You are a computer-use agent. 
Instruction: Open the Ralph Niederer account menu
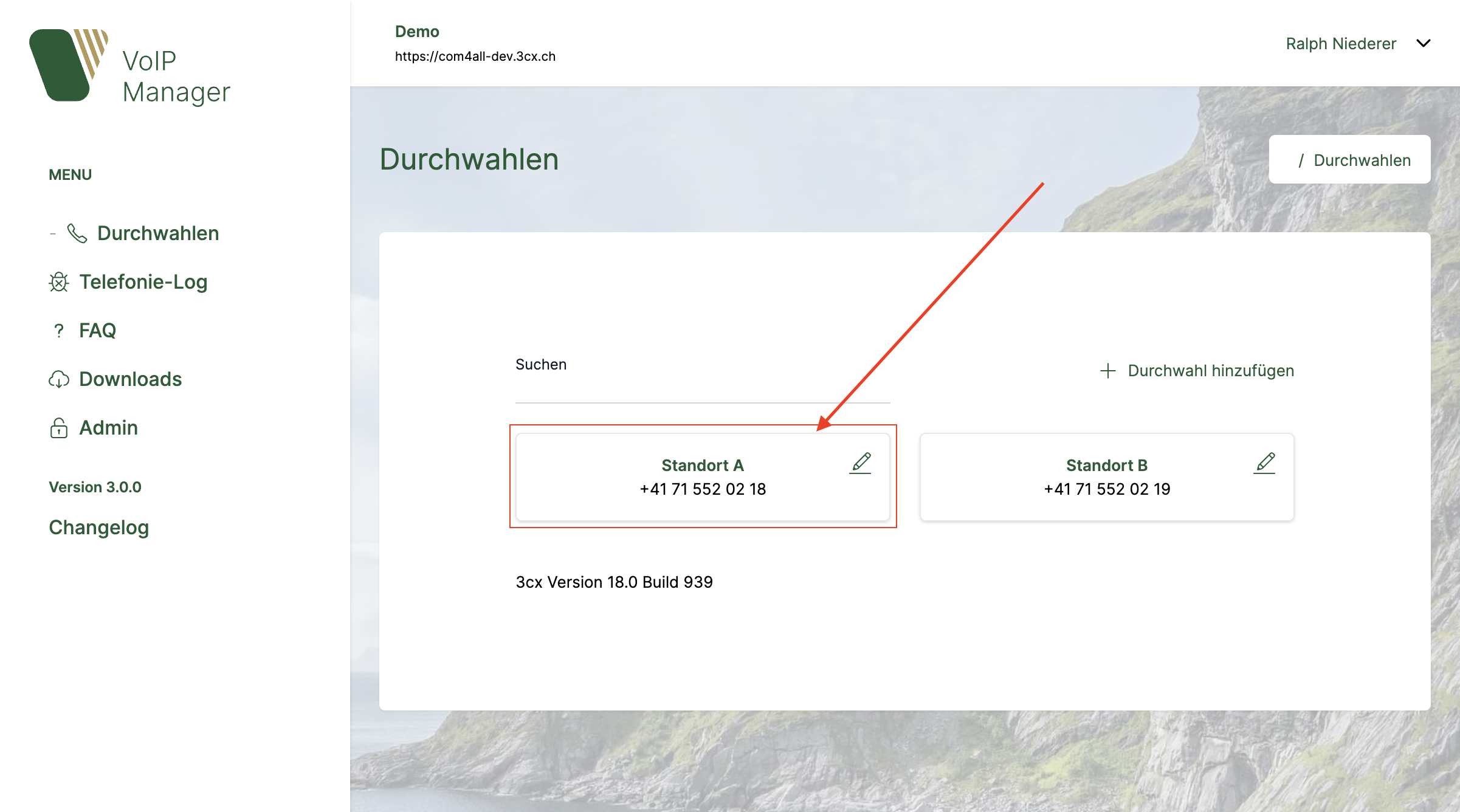point(1340,44)
